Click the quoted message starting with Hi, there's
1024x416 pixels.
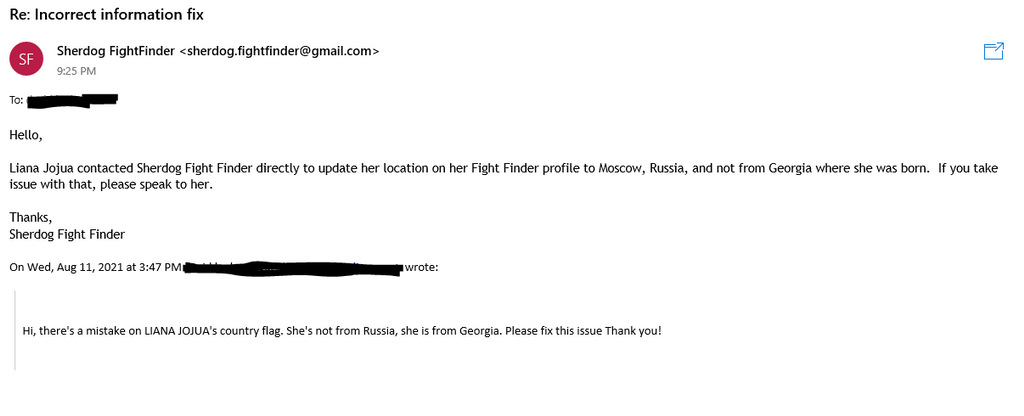pyautogui.click(x=342, y=331)
